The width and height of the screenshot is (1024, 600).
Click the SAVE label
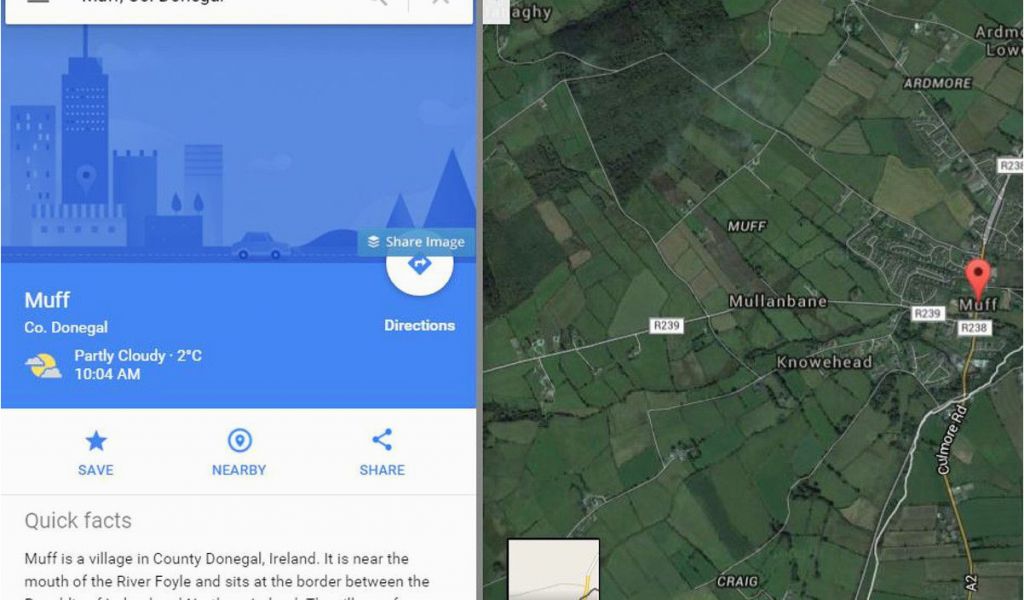point(96,470)
